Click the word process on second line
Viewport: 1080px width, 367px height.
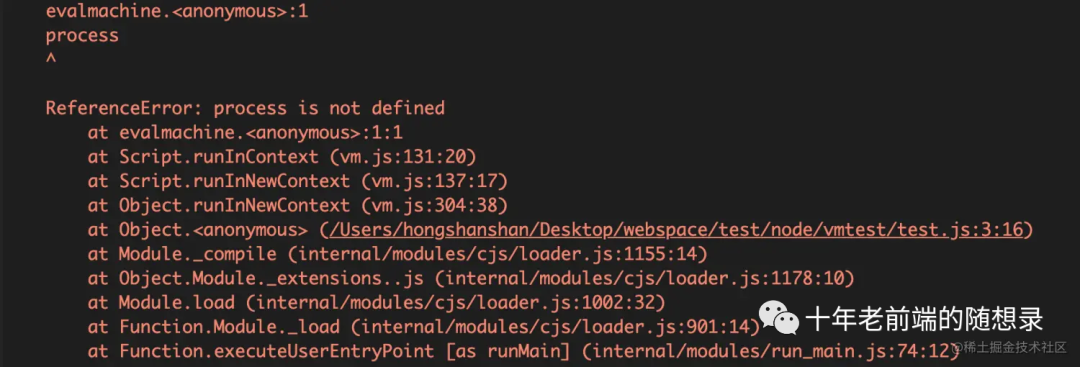(x=82, y=36)
